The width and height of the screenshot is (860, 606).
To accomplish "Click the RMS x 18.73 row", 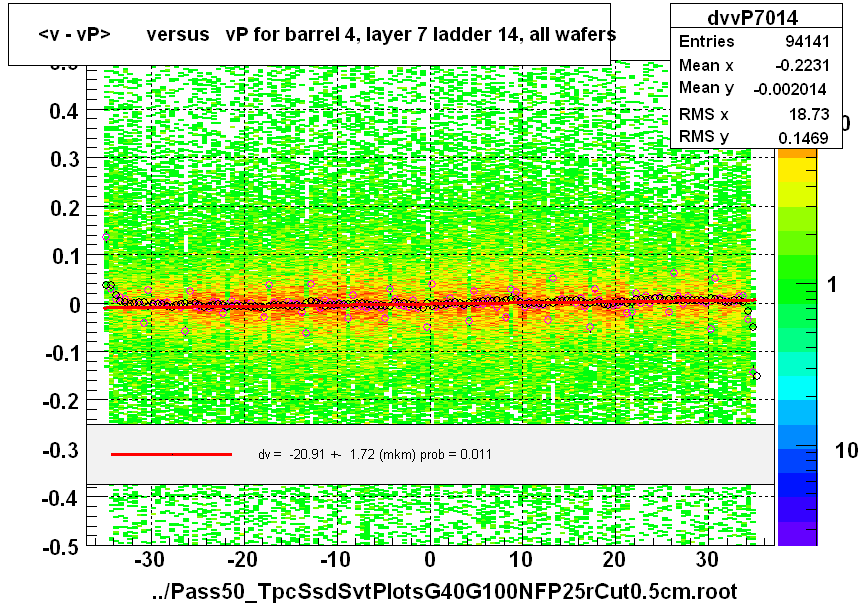I will click(754, 114).
